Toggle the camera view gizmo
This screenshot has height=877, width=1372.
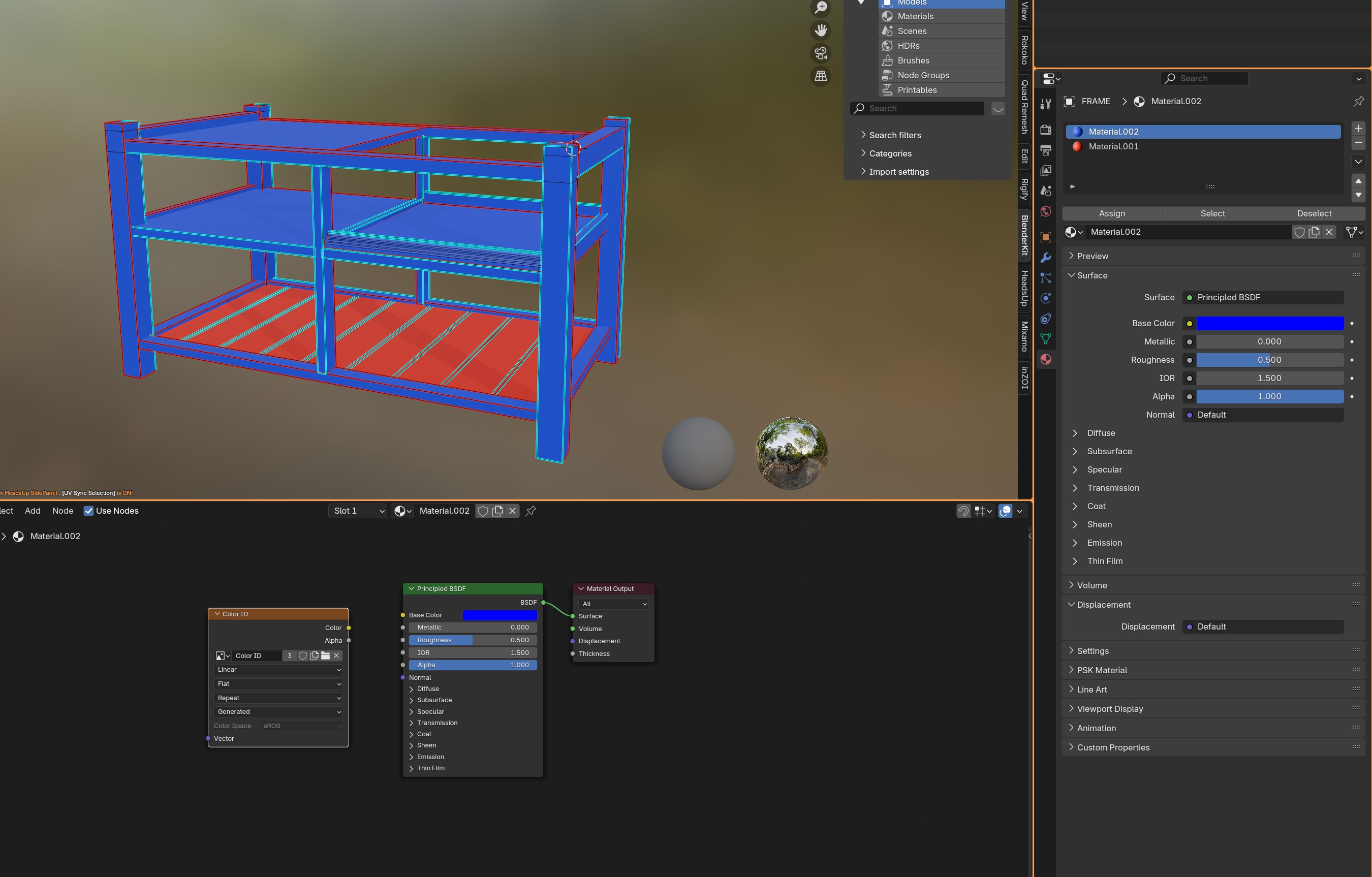821,53
